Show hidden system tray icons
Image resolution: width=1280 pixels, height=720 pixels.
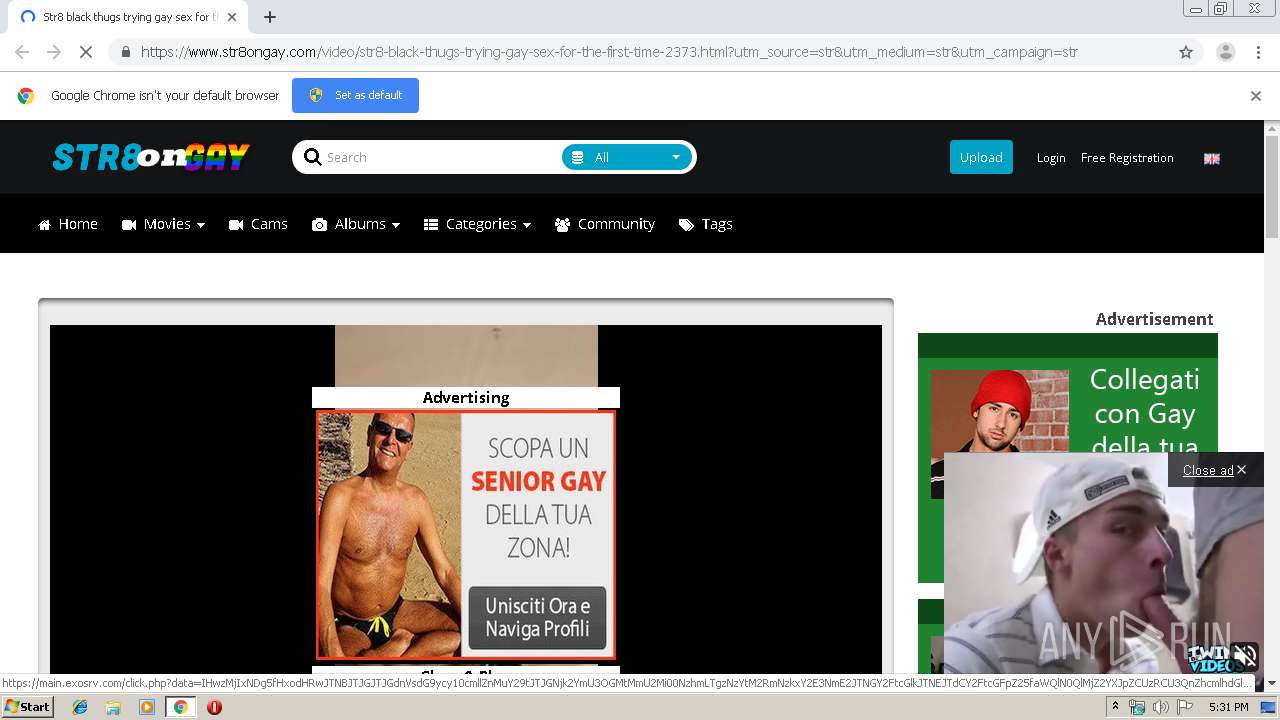click(x=1115, y=707)
